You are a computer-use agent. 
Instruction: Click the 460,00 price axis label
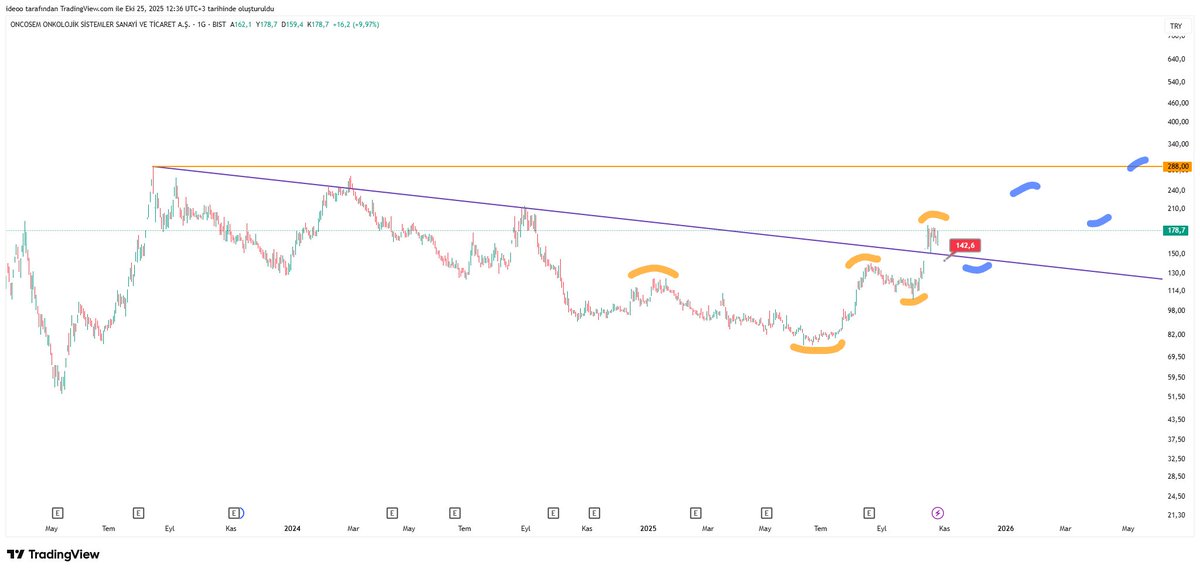pyautogui.click(x=1177, y=102)
